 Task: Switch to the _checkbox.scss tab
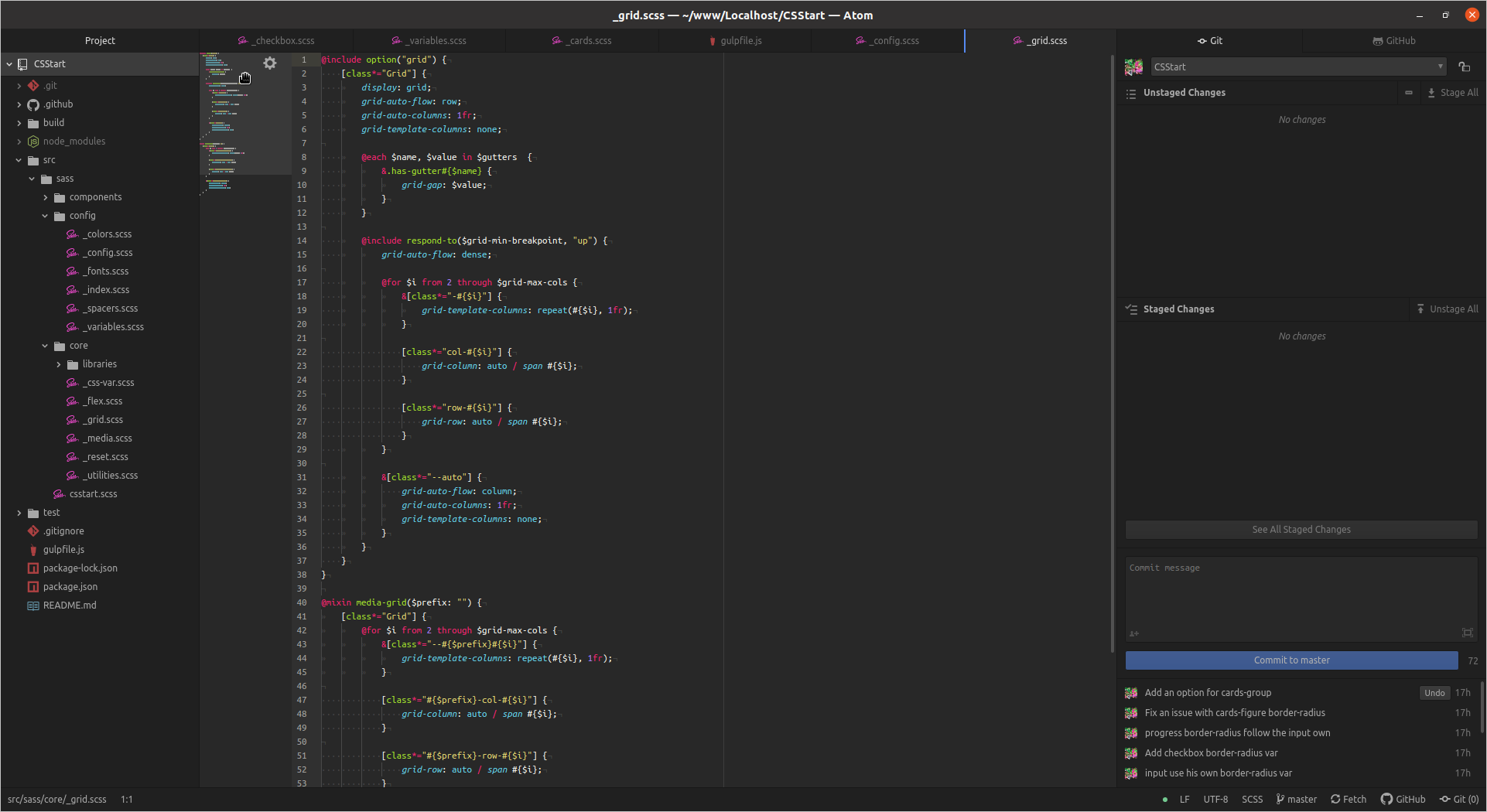point(276,41)
